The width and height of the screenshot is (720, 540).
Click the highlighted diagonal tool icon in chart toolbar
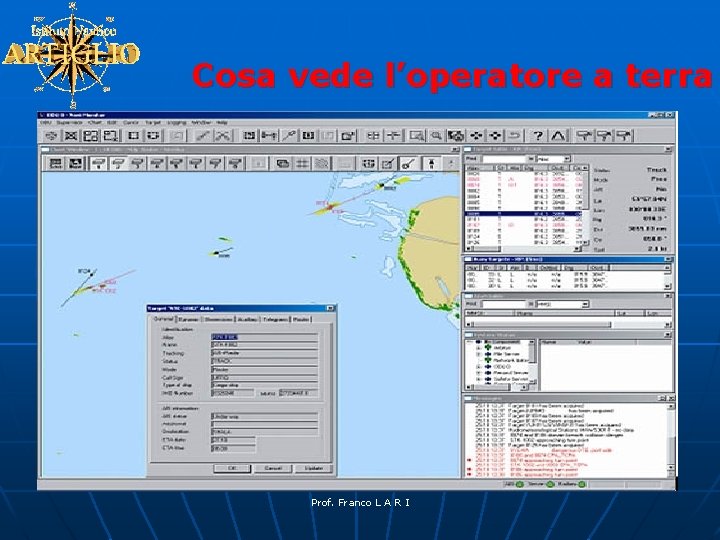coord(408,163)
